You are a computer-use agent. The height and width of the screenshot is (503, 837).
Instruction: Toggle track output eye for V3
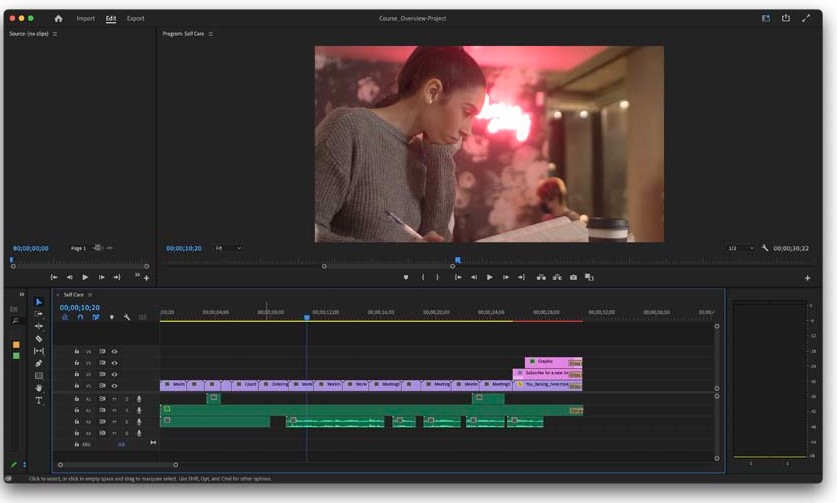114,363
